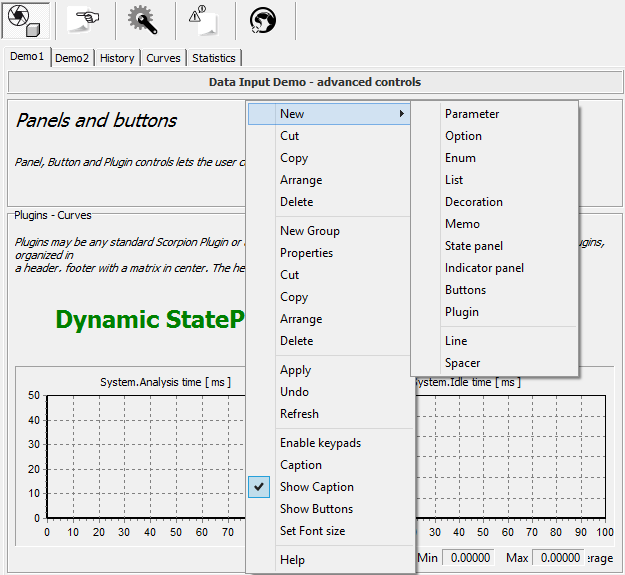Image resolution: width=625 pixels, height=575 pixels.
Task: Select Set Font size menu item
Action: click(312, 531)
